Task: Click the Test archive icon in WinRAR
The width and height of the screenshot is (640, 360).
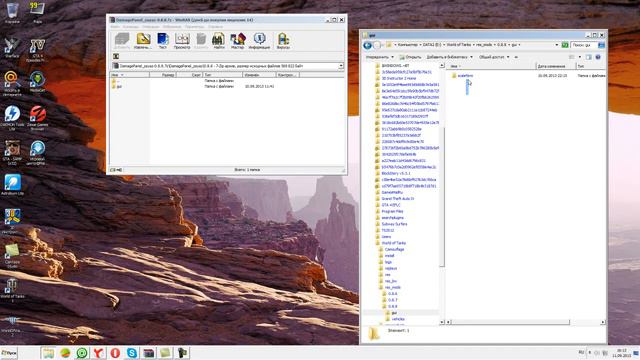Action: [x=162, y=41]
